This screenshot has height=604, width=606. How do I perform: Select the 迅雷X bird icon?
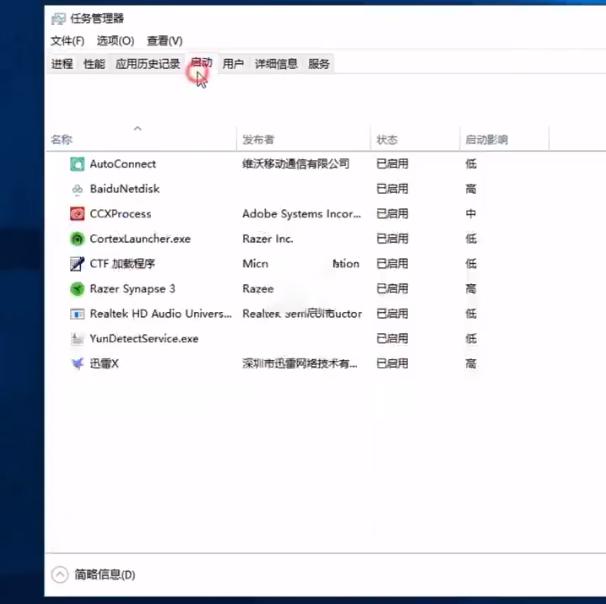pyautogui.click(x=77, y=363)
